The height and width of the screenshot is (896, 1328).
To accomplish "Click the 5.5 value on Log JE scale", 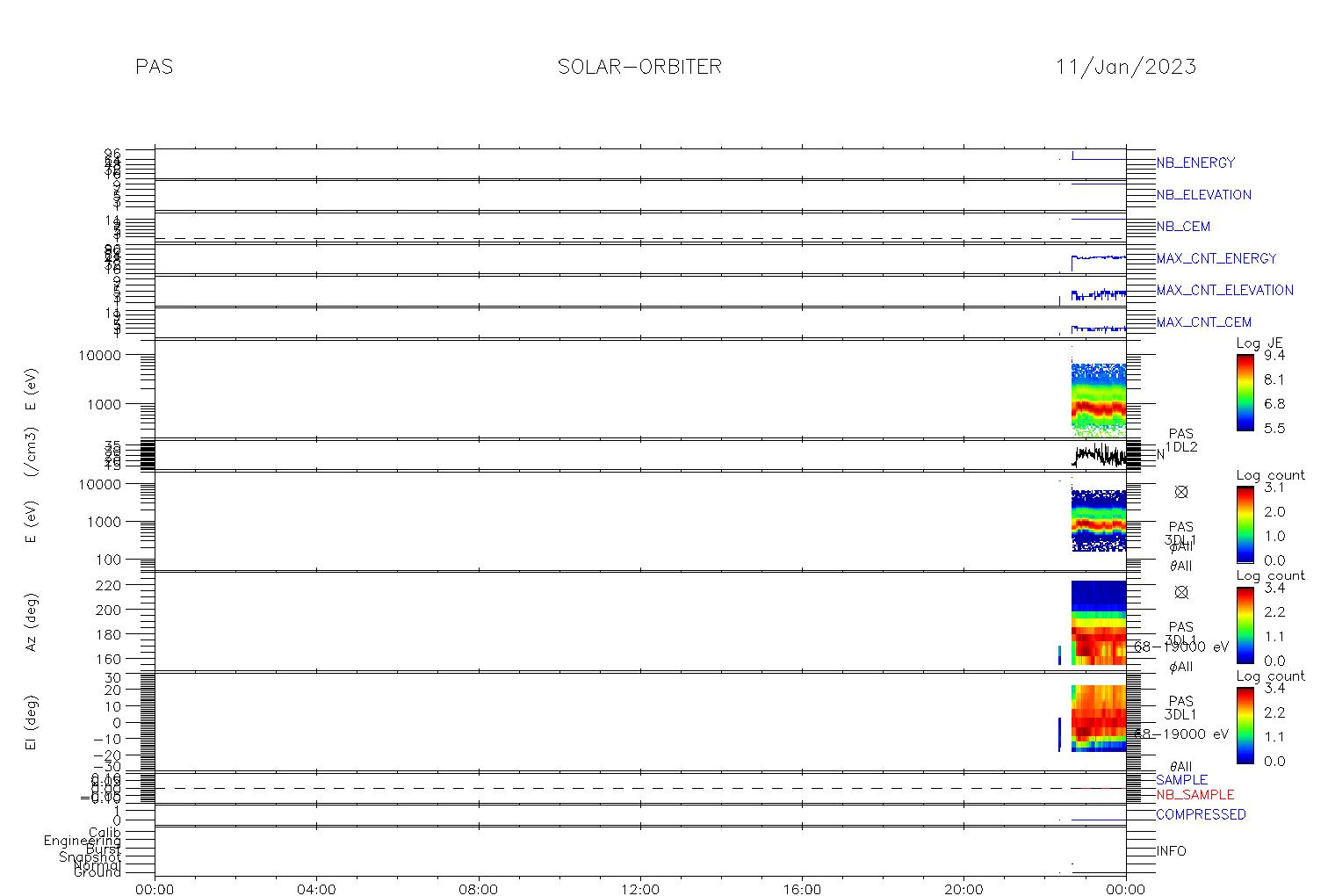I will [x=1274, y=429].
